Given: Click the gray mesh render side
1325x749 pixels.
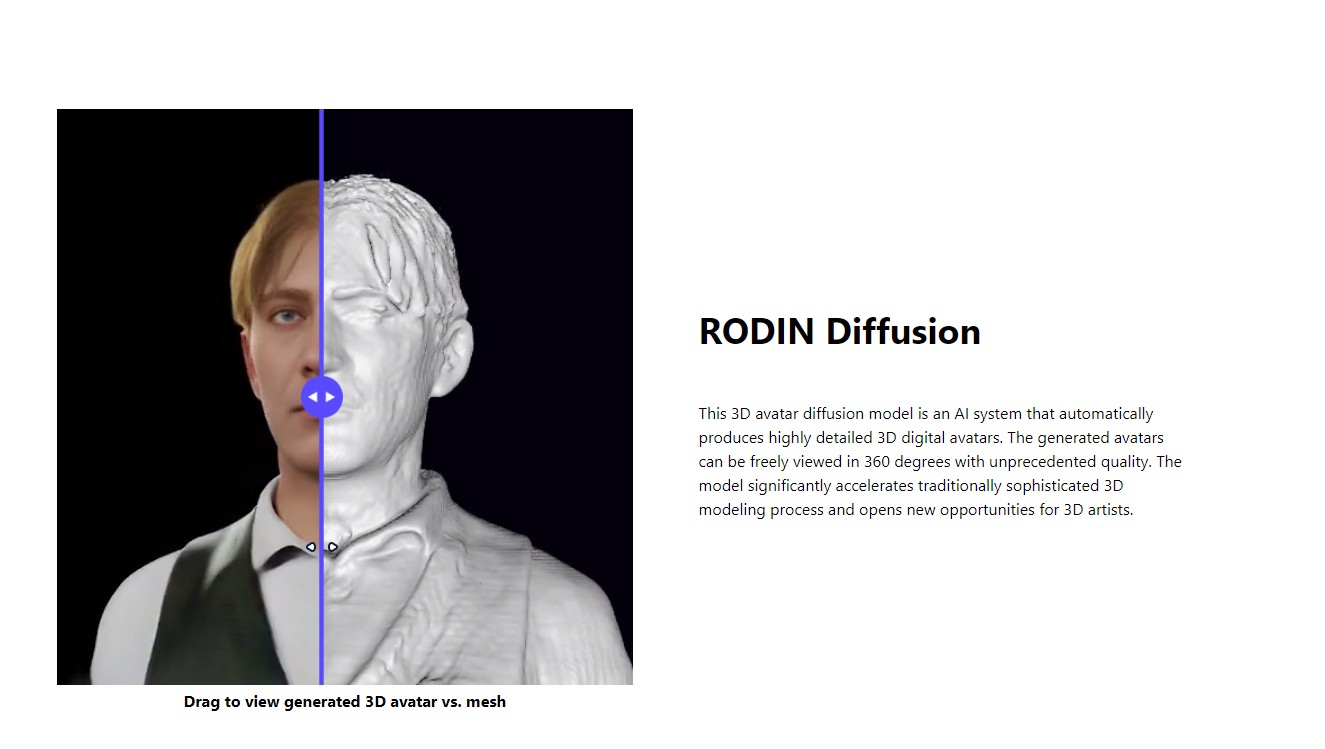Looking at the screenshot, I should click(x=478, y=397).
